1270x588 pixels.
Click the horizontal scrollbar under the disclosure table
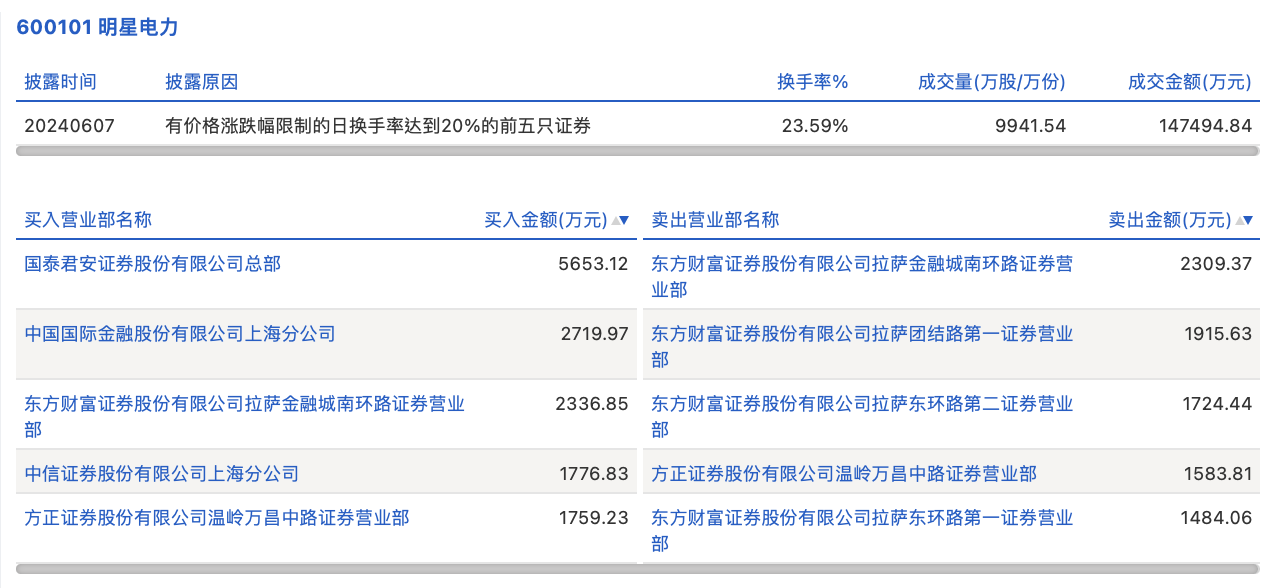pyautogui.click(x=637, y=151)
